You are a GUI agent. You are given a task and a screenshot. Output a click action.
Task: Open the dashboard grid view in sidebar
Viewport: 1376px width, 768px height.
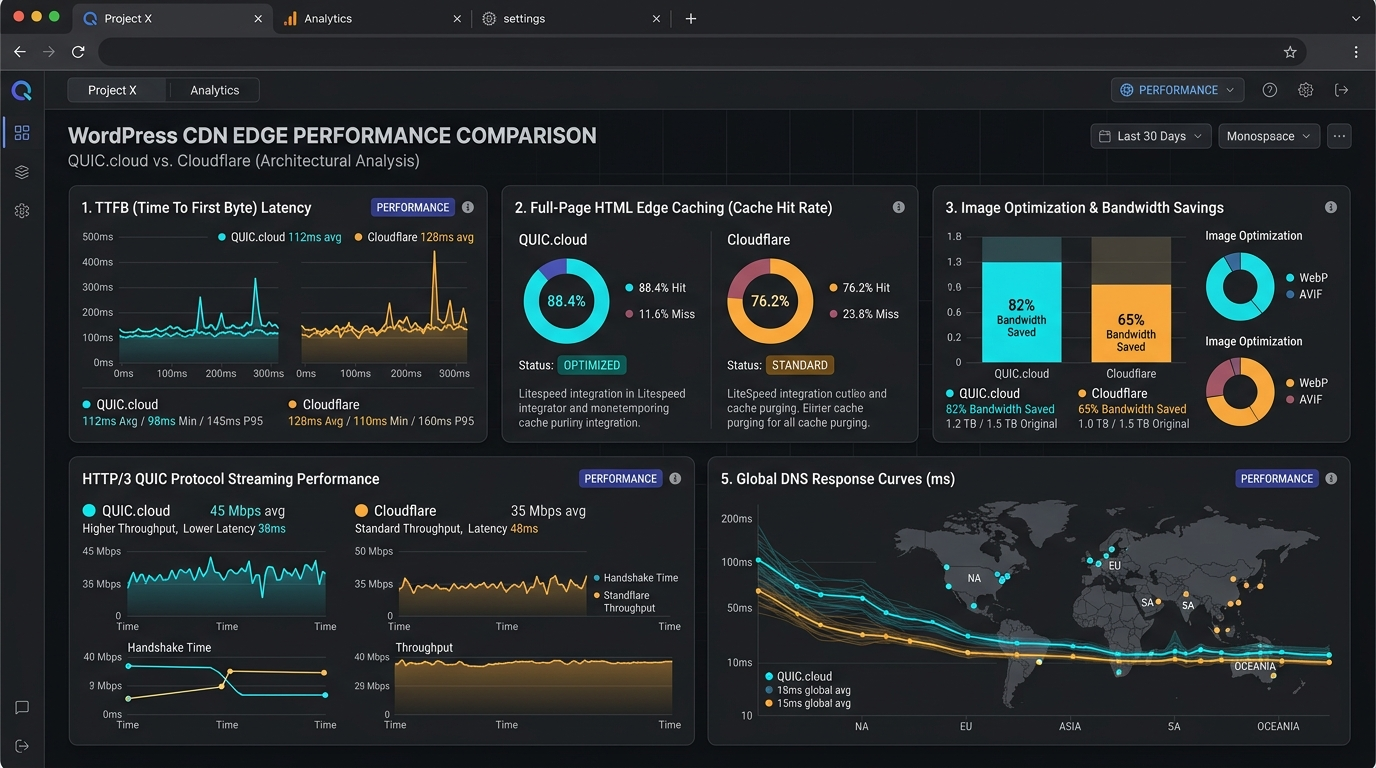pyautogui.click(x=22, y=132)
